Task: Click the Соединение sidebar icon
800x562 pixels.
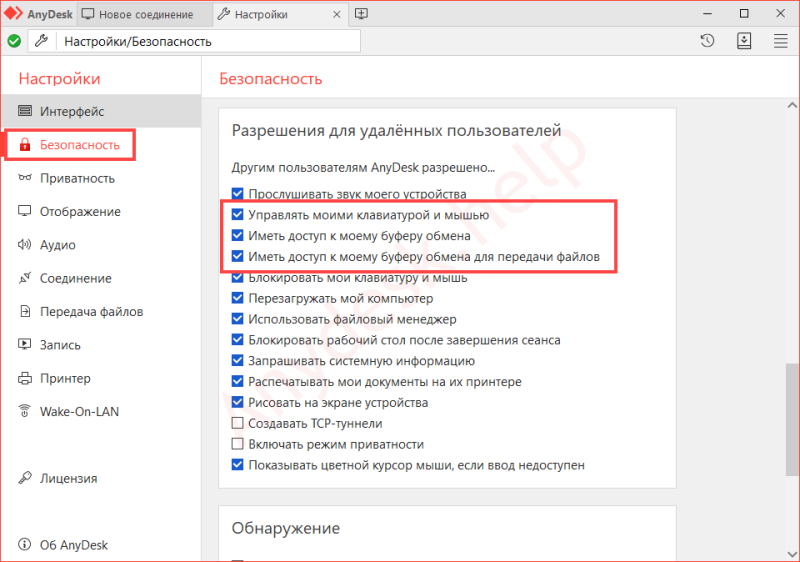Action: click(x=24, y=278)
